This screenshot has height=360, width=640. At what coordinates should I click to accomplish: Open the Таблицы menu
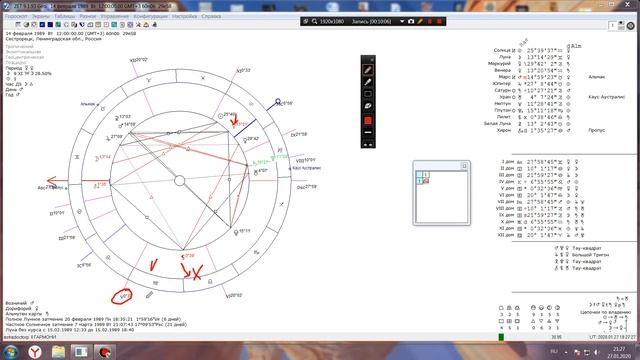pyautogui.click(x=65, y=16)
